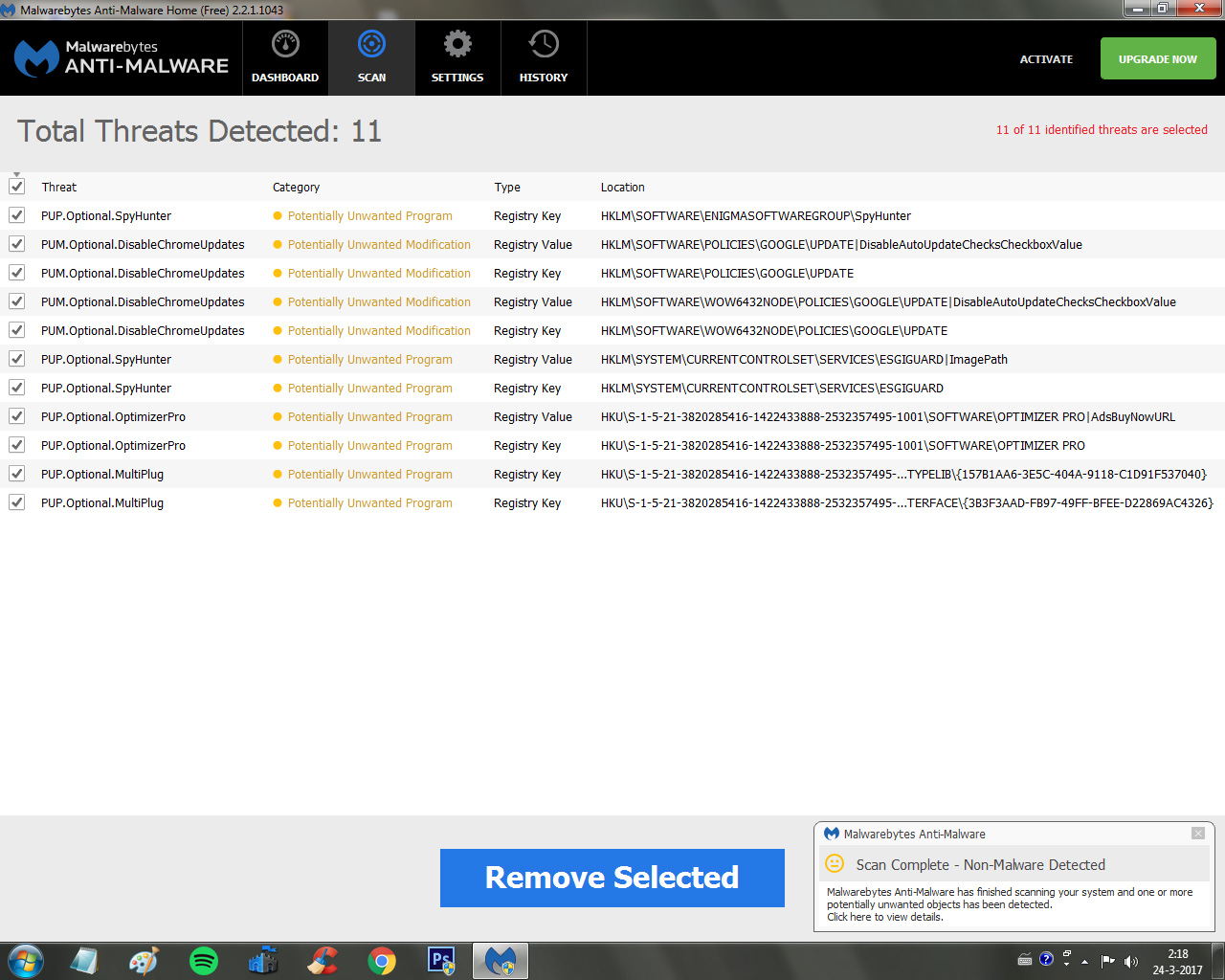Click the Activate link
The image size is (1225, 980).
click(1046, 59)
